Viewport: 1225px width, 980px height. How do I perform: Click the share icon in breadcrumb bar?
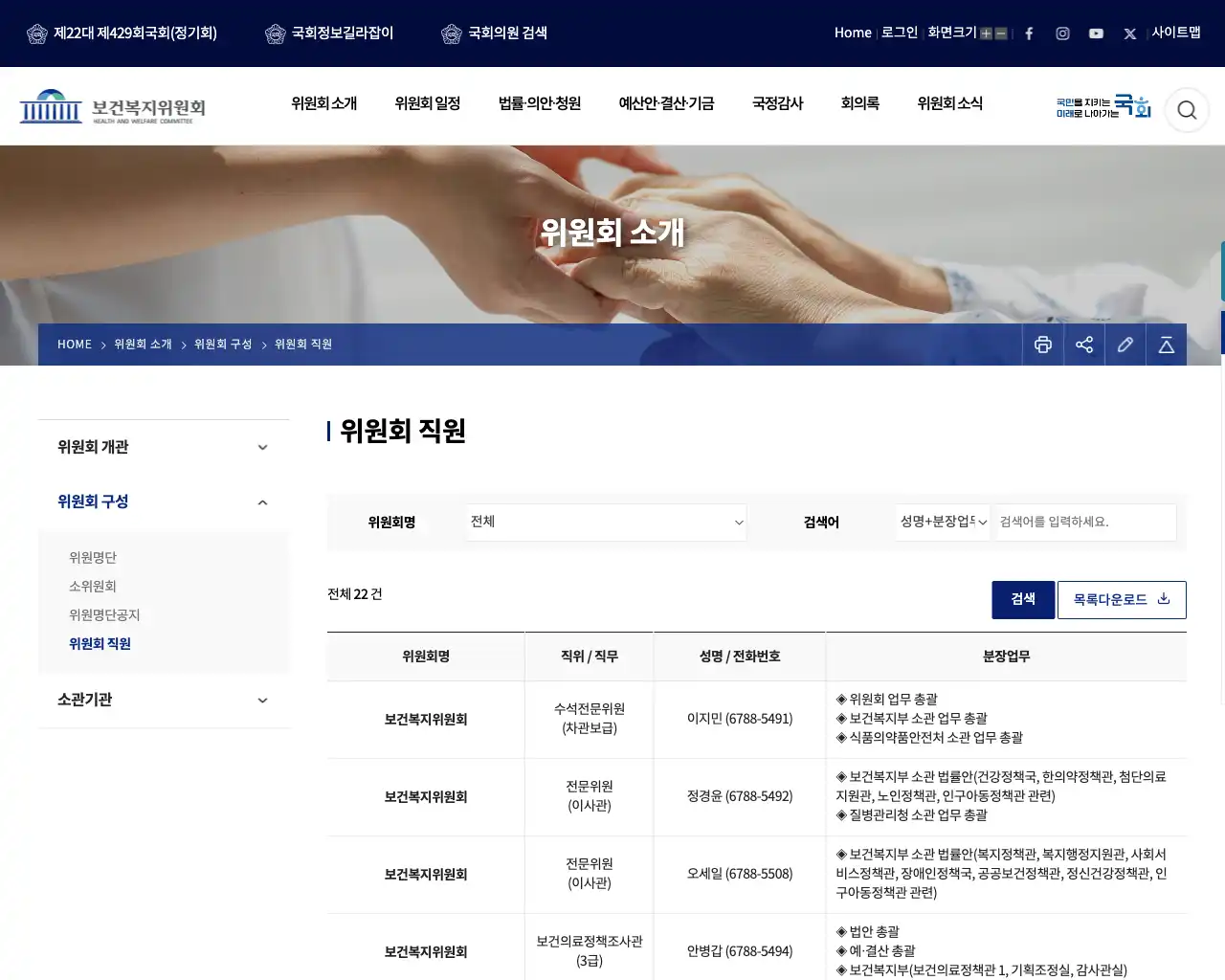(x=1084, y=345)
